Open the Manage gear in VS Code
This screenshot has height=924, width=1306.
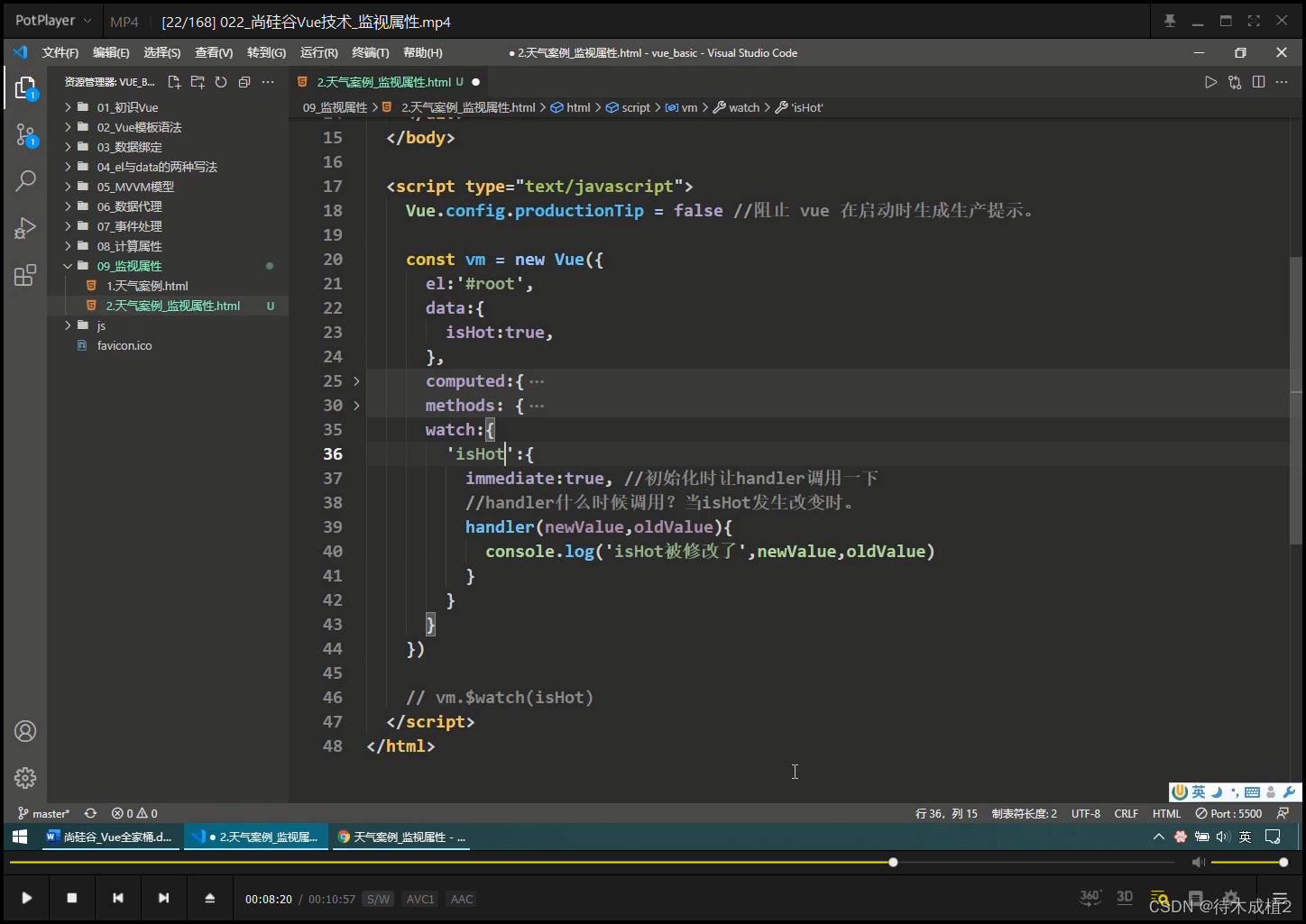point(25,778)
